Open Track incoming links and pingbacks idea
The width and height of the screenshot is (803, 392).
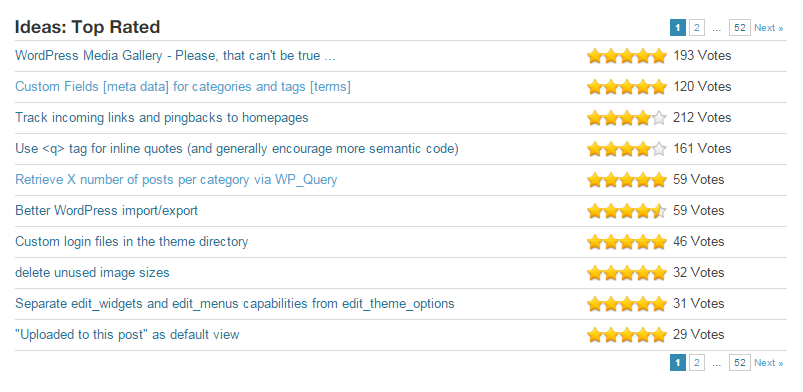tap(162, 118)
